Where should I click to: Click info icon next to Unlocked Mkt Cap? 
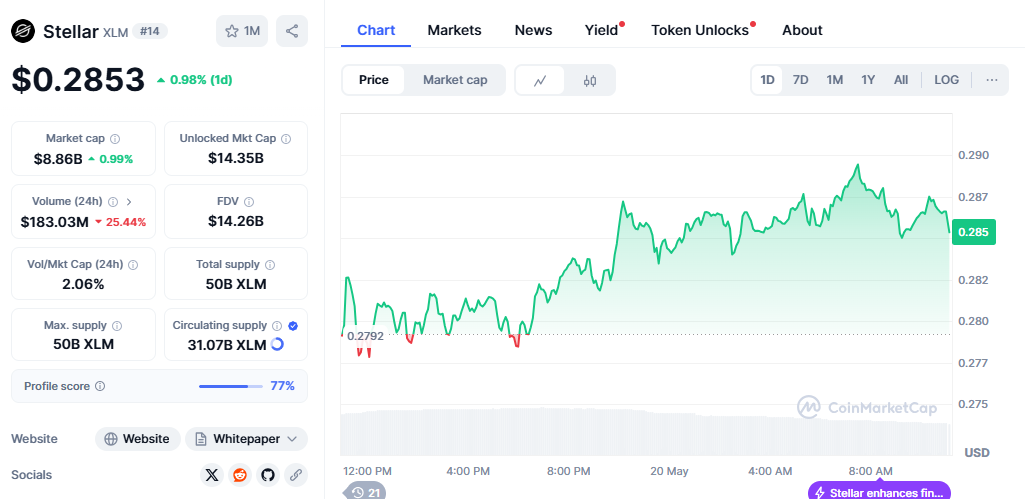pyautogui.click(x=286, y=139)
